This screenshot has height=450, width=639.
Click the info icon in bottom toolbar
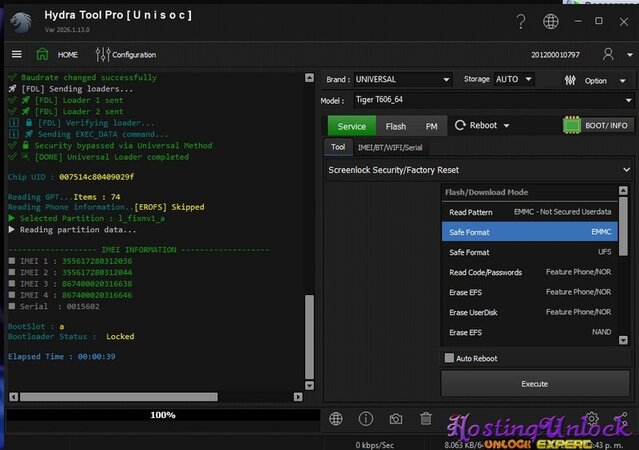366,419
